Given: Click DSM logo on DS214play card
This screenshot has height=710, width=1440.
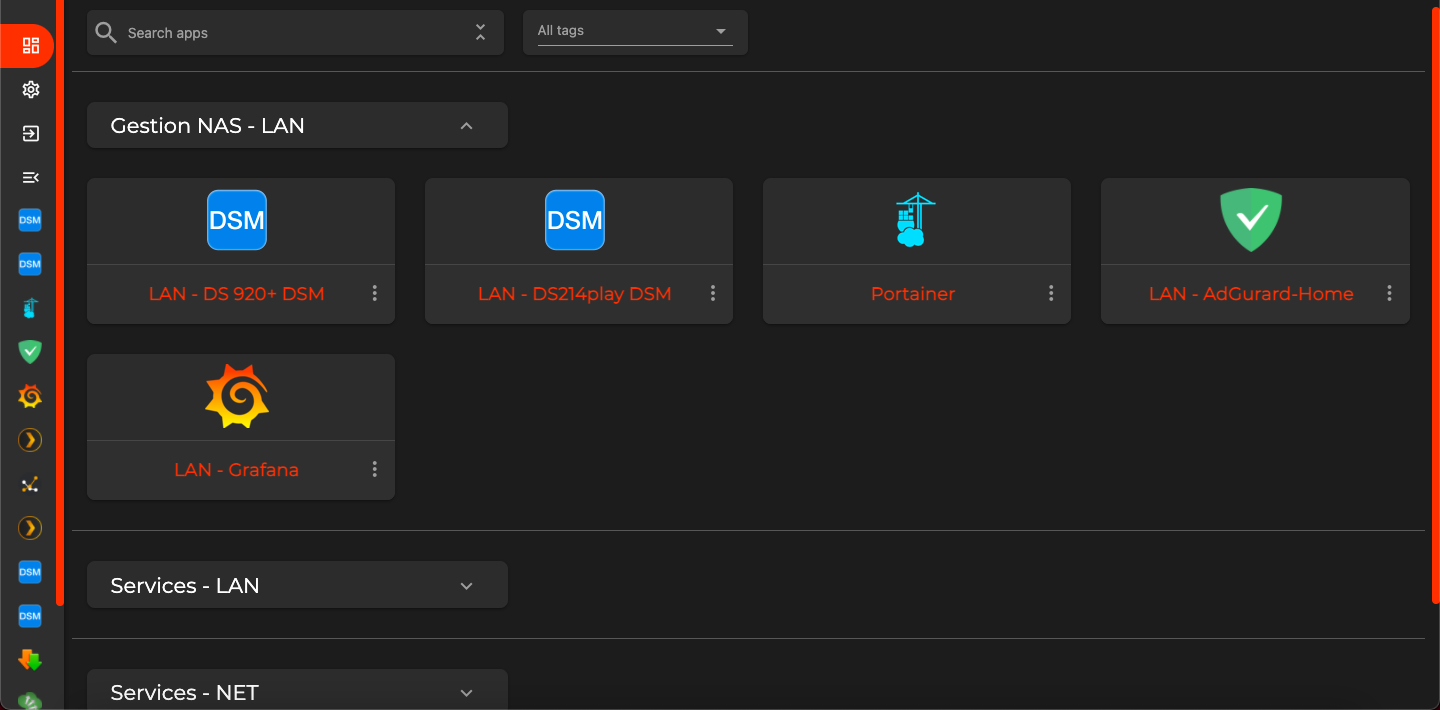Looking at the screenshot, I should click(x=575, y=220).
